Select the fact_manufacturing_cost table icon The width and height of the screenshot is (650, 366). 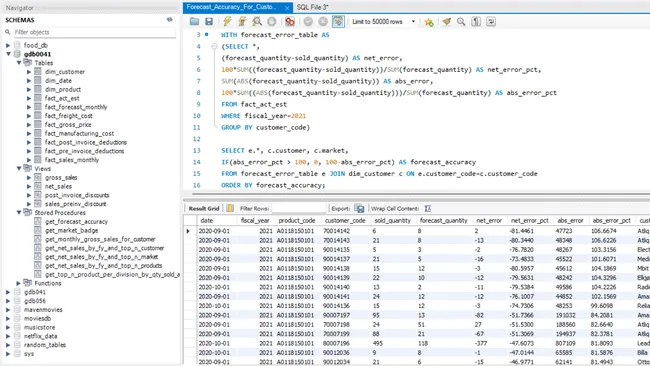[38, 133]
